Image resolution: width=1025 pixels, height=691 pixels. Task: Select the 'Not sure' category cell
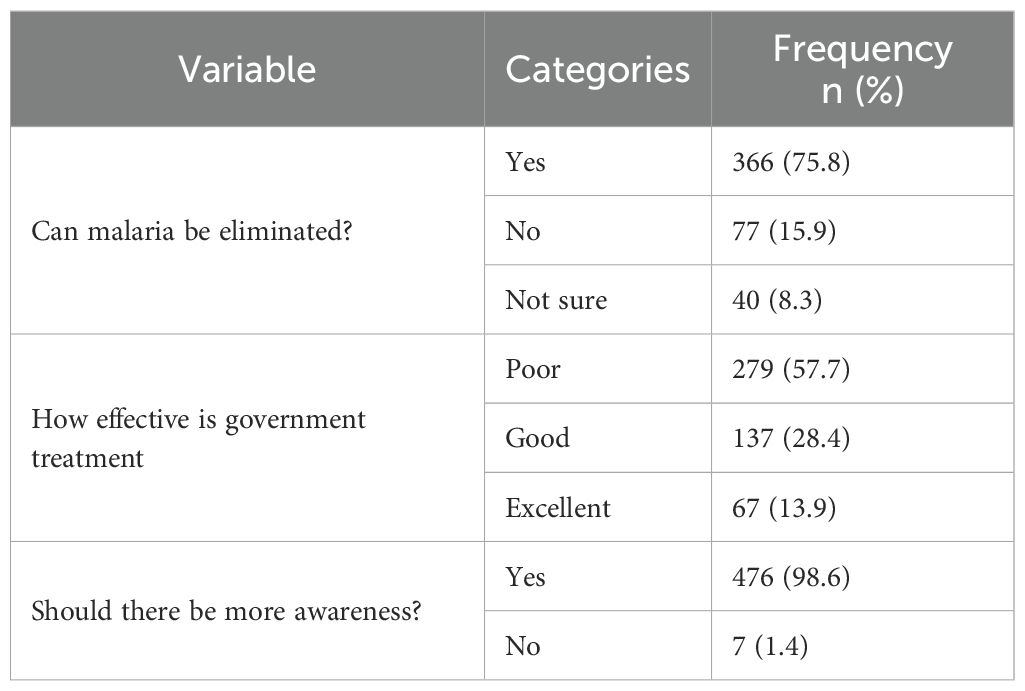coord(556,300)
